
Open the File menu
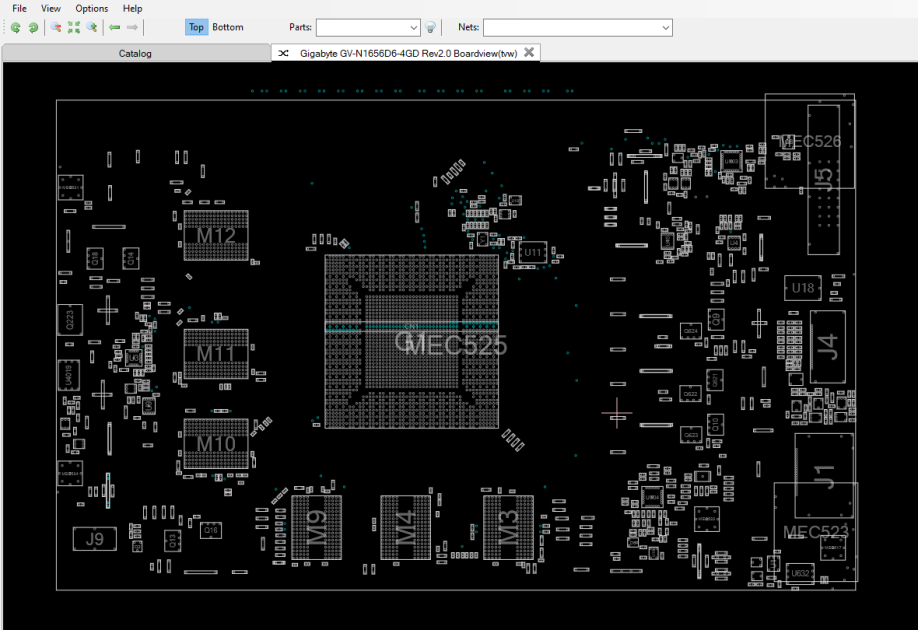19,8
